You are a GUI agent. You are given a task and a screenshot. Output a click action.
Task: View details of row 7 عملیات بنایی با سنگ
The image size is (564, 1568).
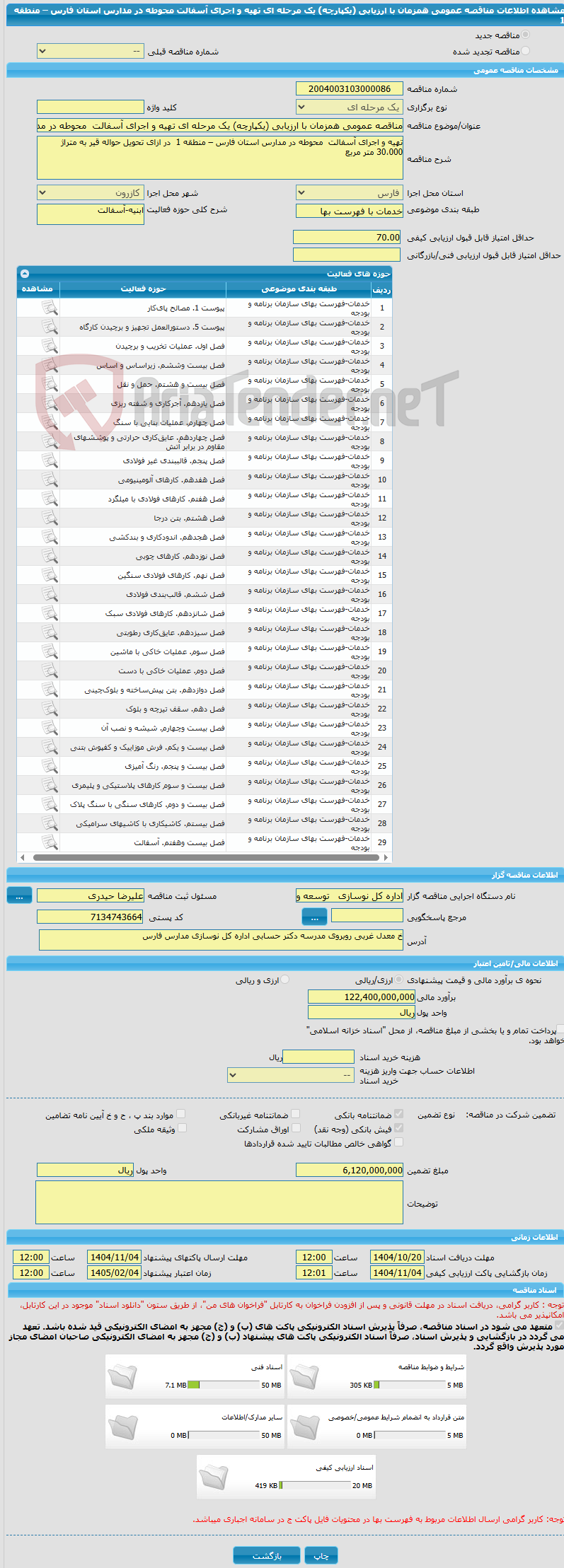[50, 422]
